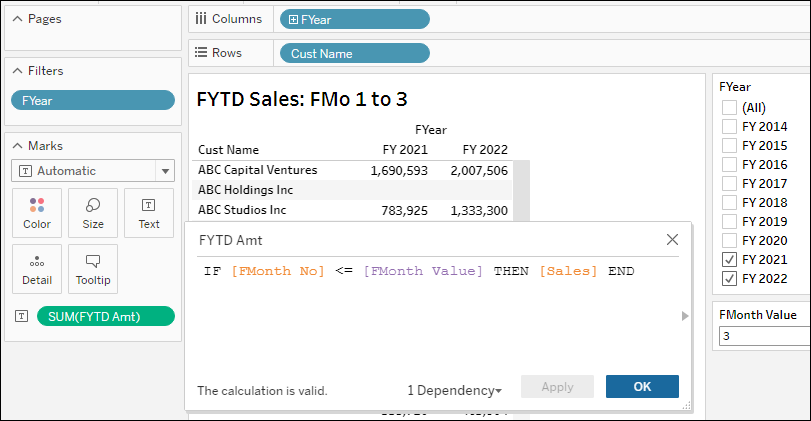This screenshot has width=811, height=421.
Task: Select the FYear pill on Columns shelf
Action: tap(355, 19)
